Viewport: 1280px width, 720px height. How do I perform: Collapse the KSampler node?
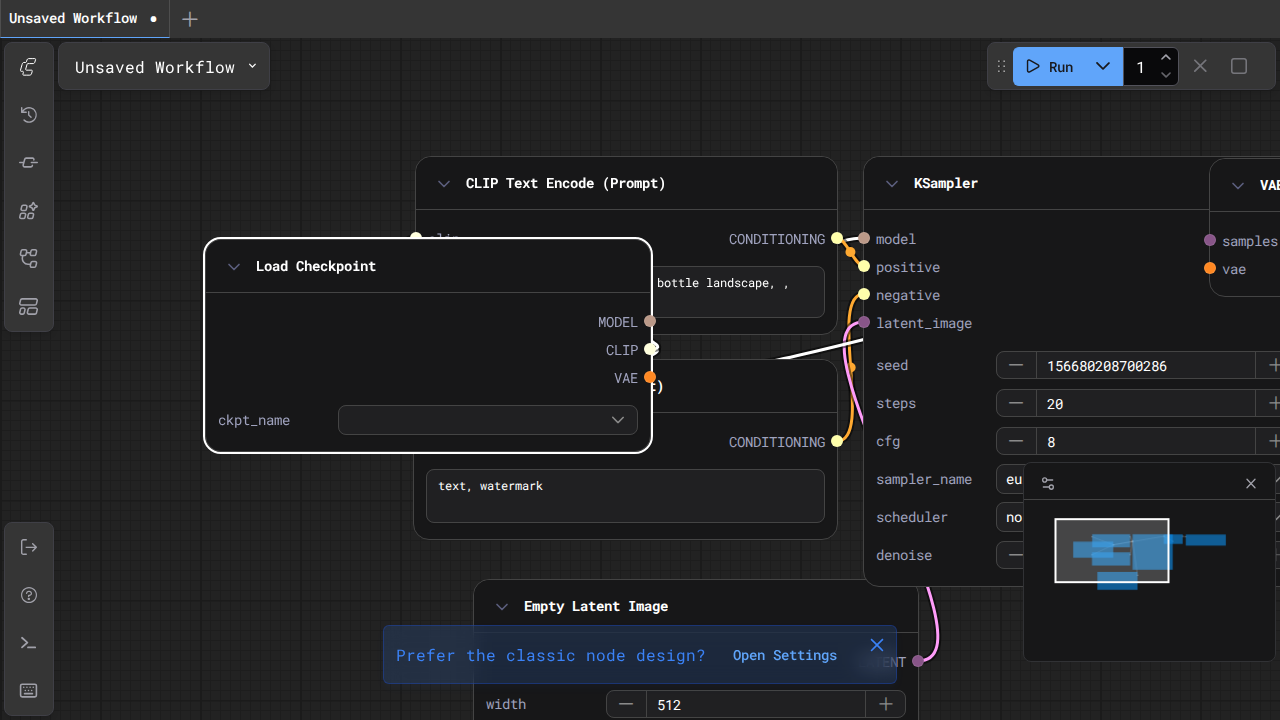click(x=892, y=184)
